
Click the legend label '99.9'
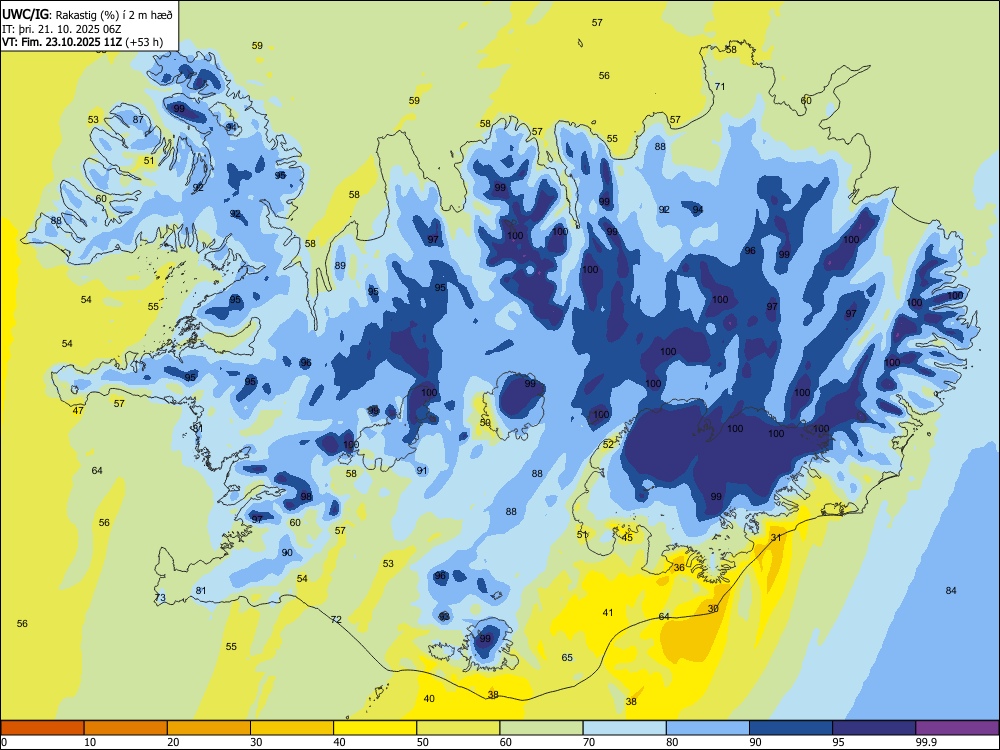pyautogui.click(x=925, y=742)
